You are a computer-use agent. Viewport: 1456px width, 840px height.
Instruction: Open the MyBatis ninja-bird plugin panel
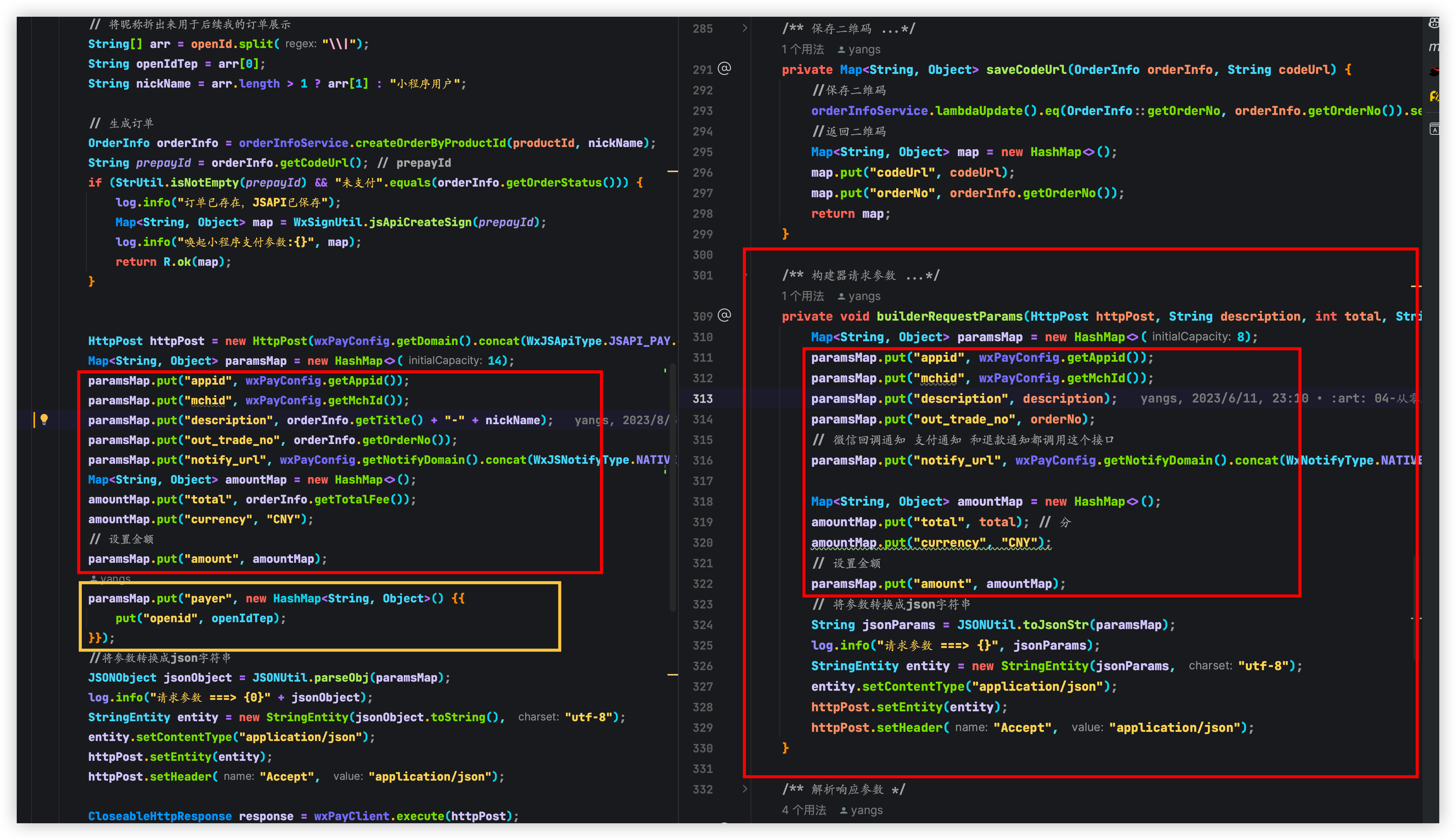(1434, 71)
